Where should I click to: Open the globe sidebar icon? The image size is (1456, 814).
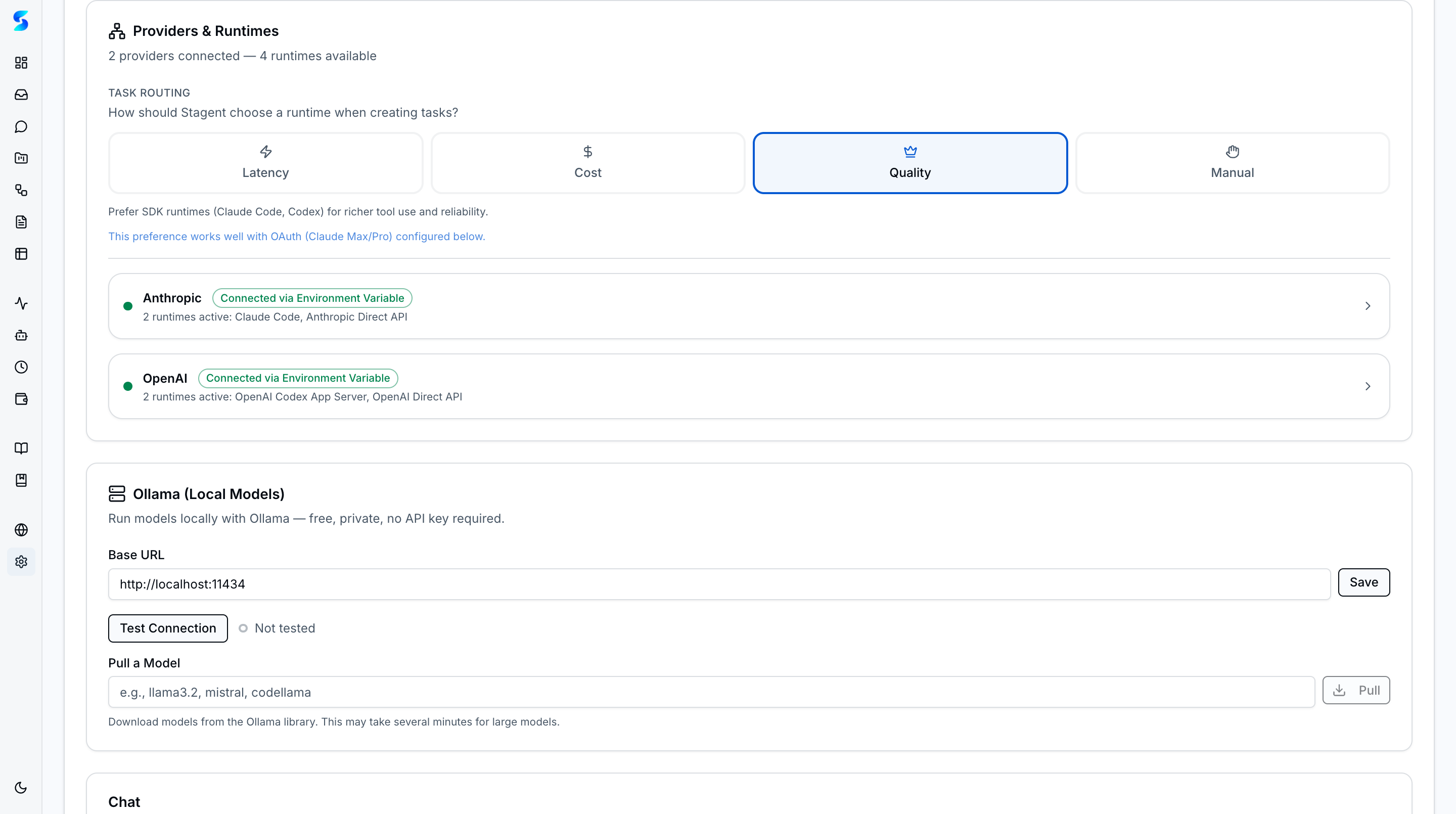click(x=21, y=530)
